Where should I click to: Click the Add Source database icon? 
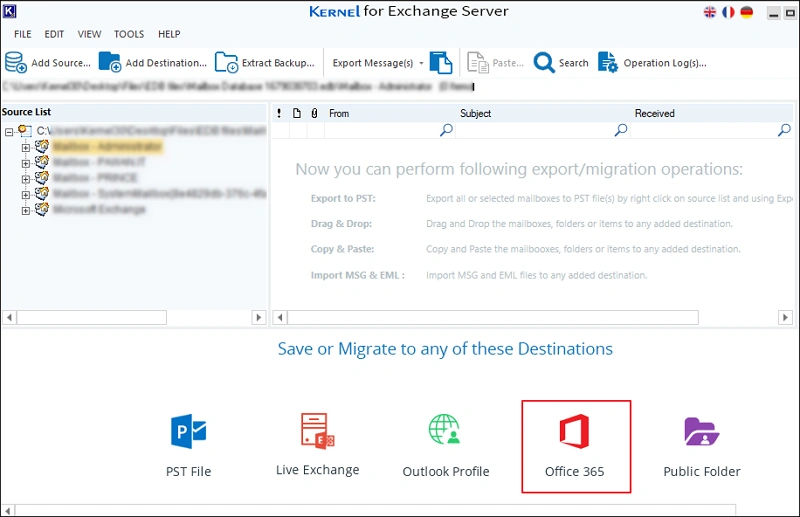[15, 62]
